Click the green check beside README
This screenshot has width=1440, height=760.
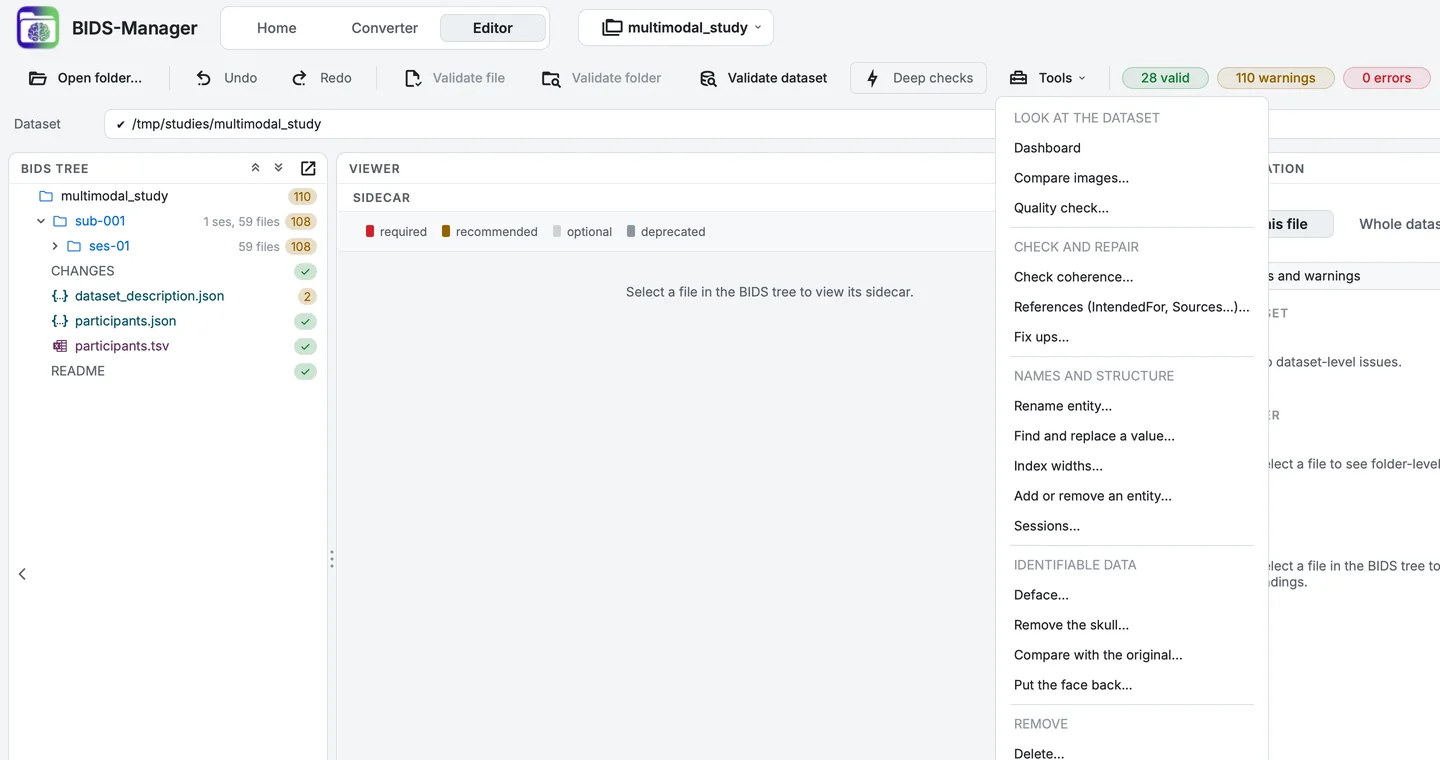click(306, 371)
